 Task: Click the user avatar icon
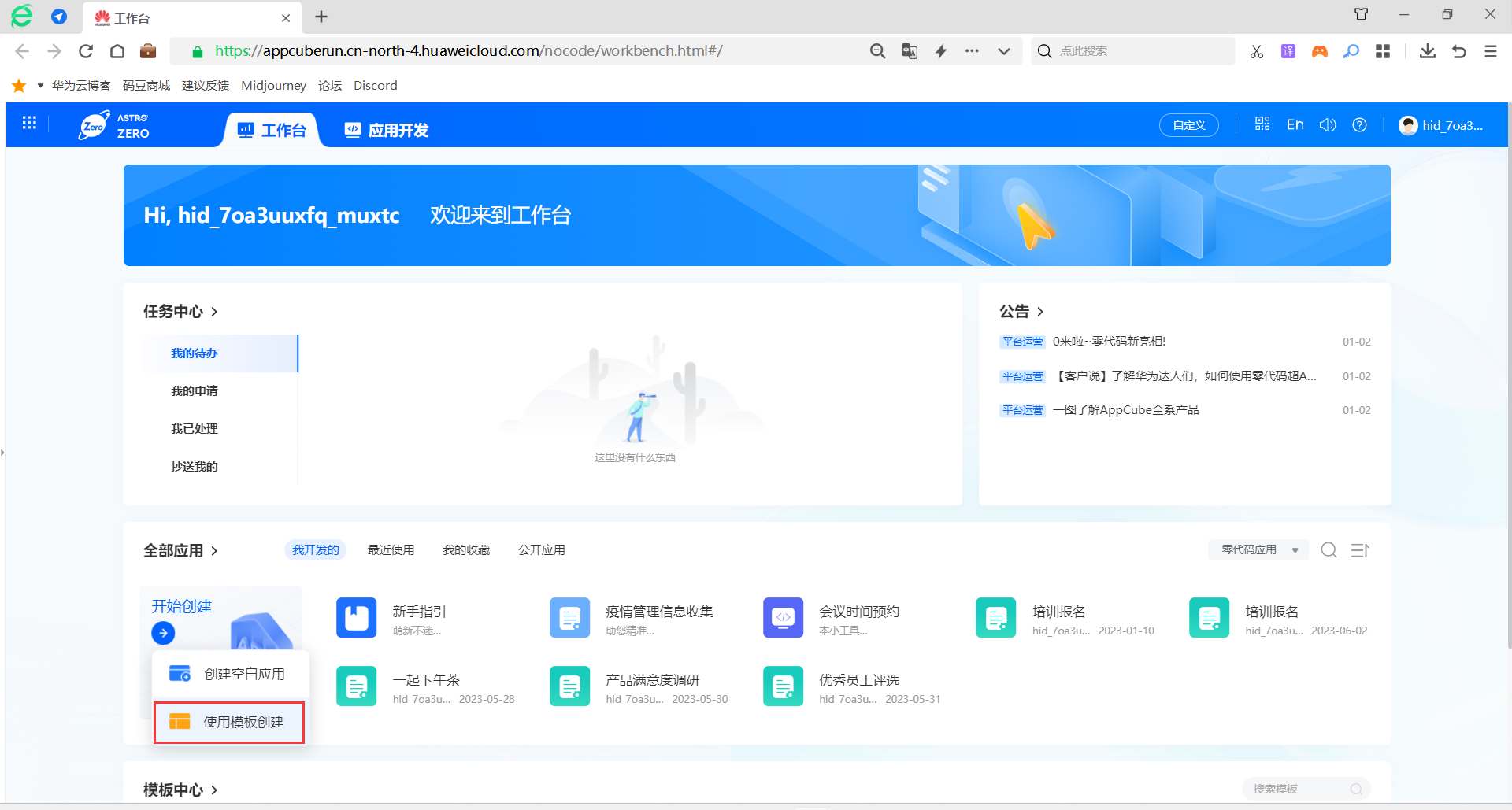1408,125
